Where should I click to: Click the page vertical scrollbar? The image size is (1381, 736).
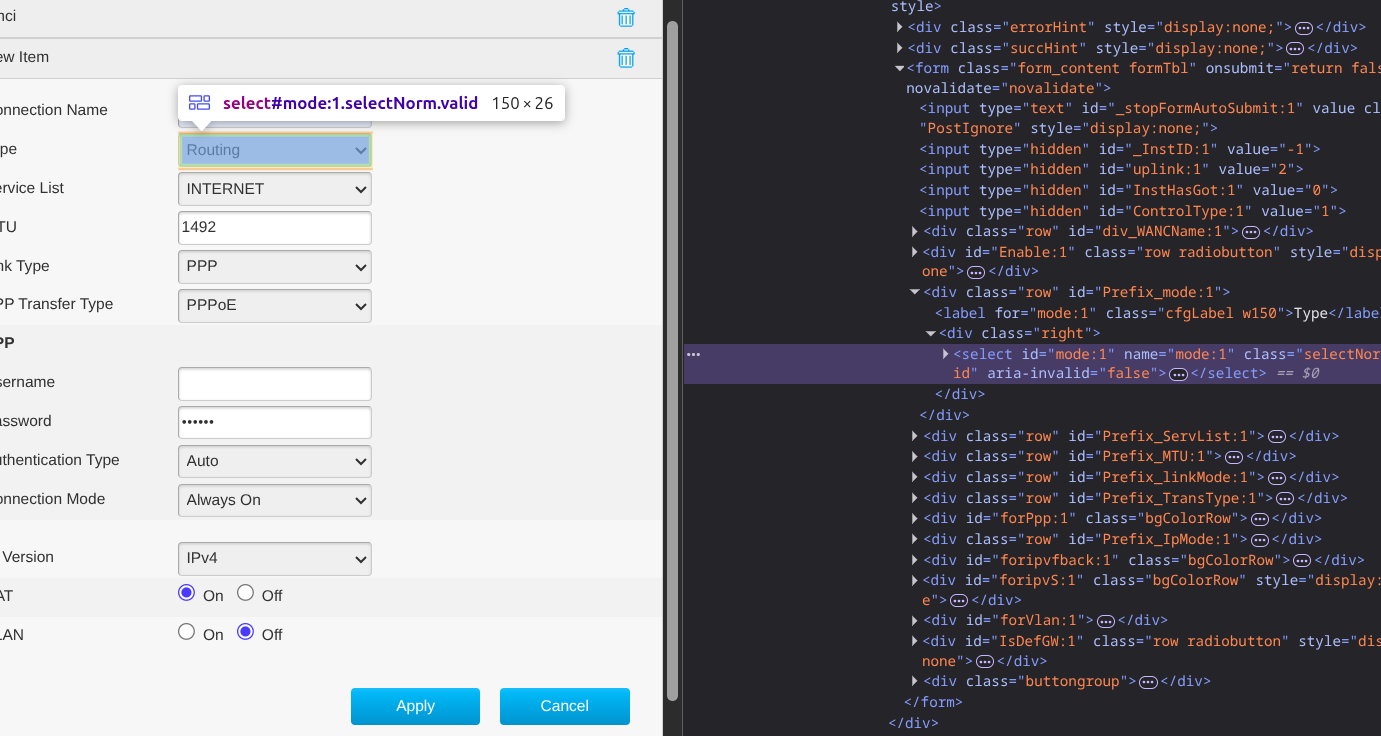(x=672, y=360)
